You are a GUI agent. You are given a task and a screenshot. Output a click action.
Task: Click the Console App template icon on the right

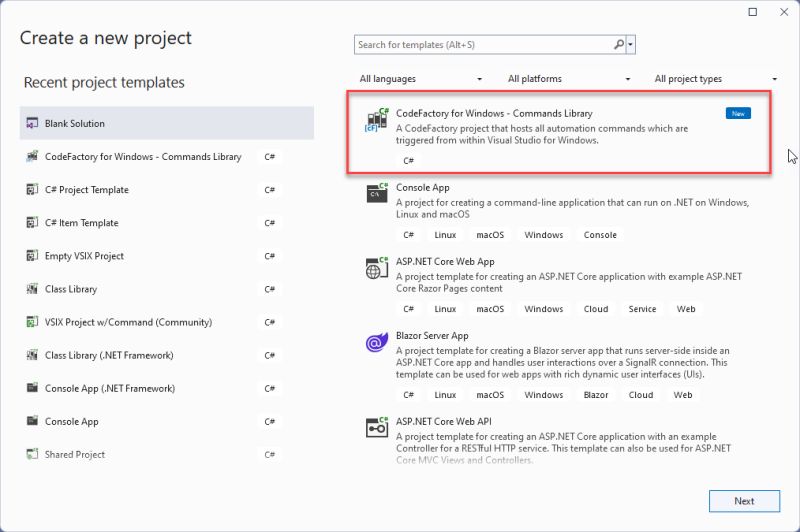[x=378, y=193]
